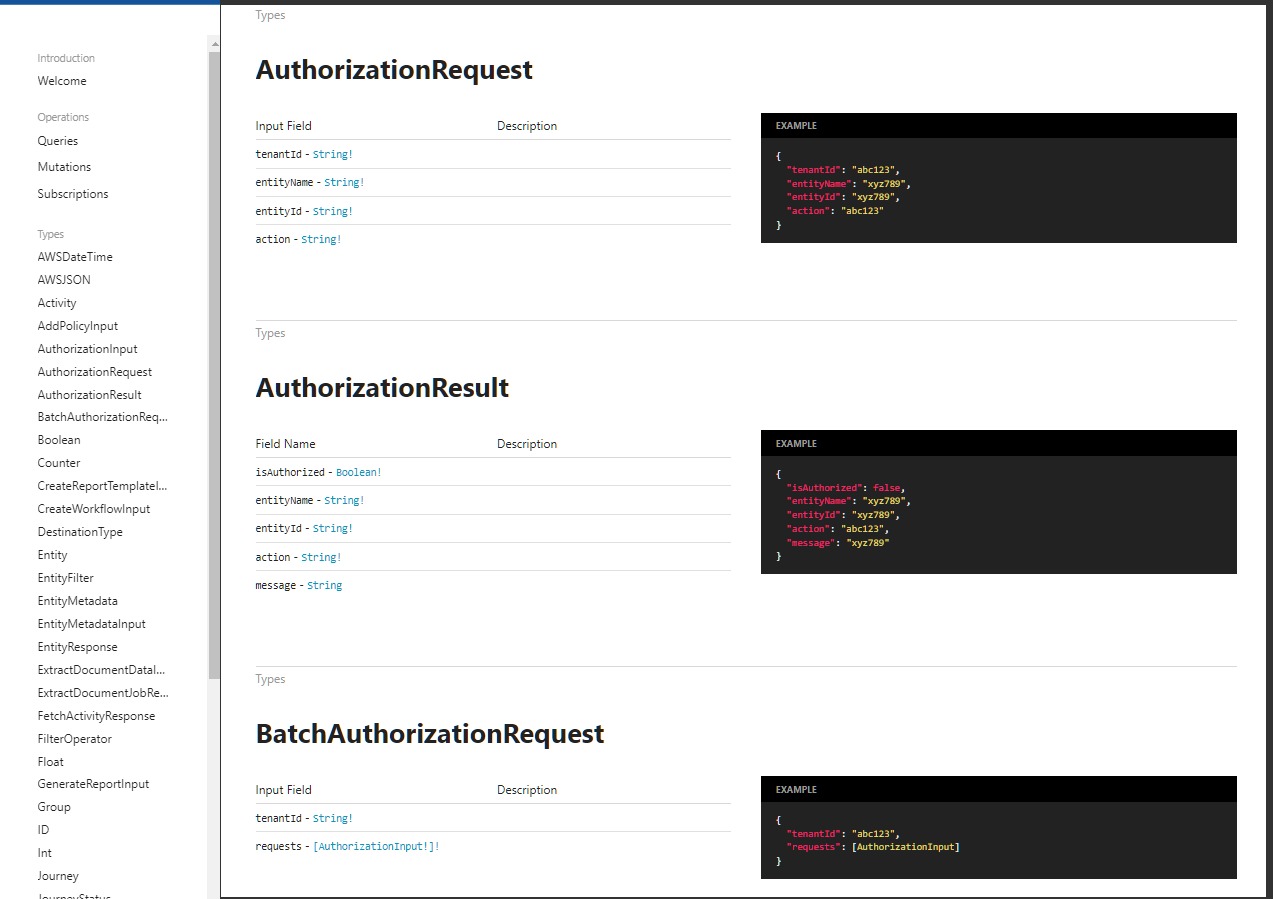
Task: Open AddPolicyInput in sidebar list
Action: click(x=77, y=326)
